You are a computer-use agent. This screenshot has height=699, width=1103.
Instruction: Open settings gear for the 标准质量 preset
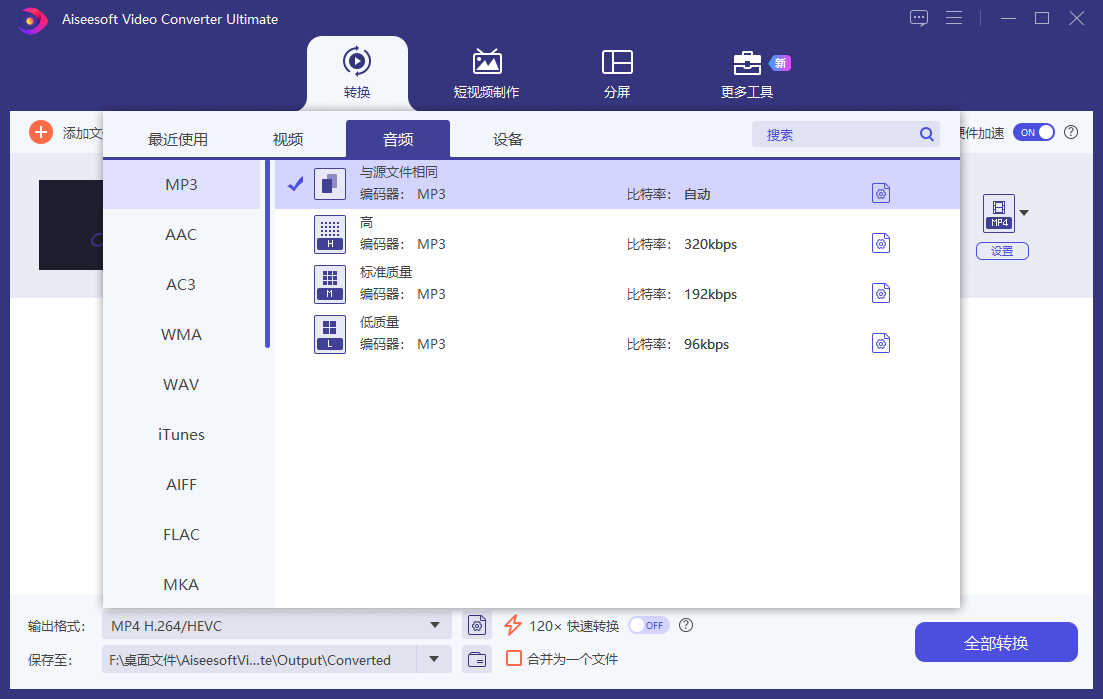(881, 293)
